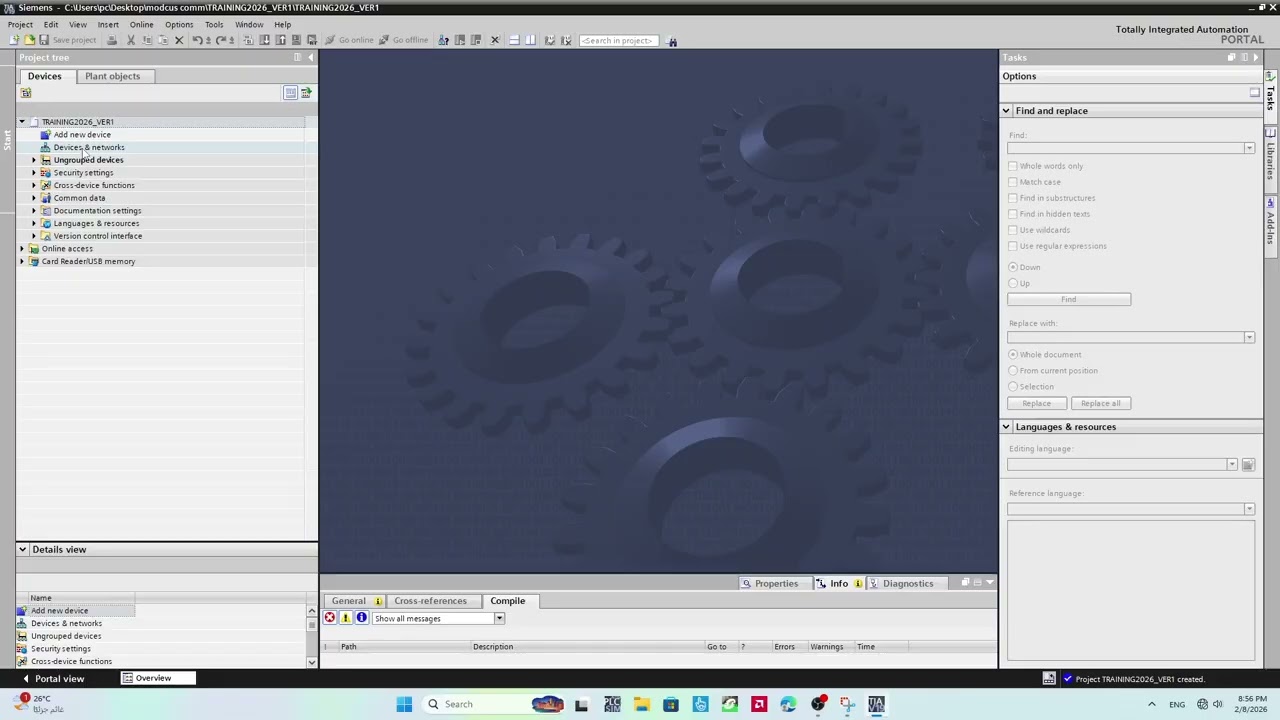Screen dimensions: 1280x720
Task: Open the Edit menu
Action: coord(50,24)
